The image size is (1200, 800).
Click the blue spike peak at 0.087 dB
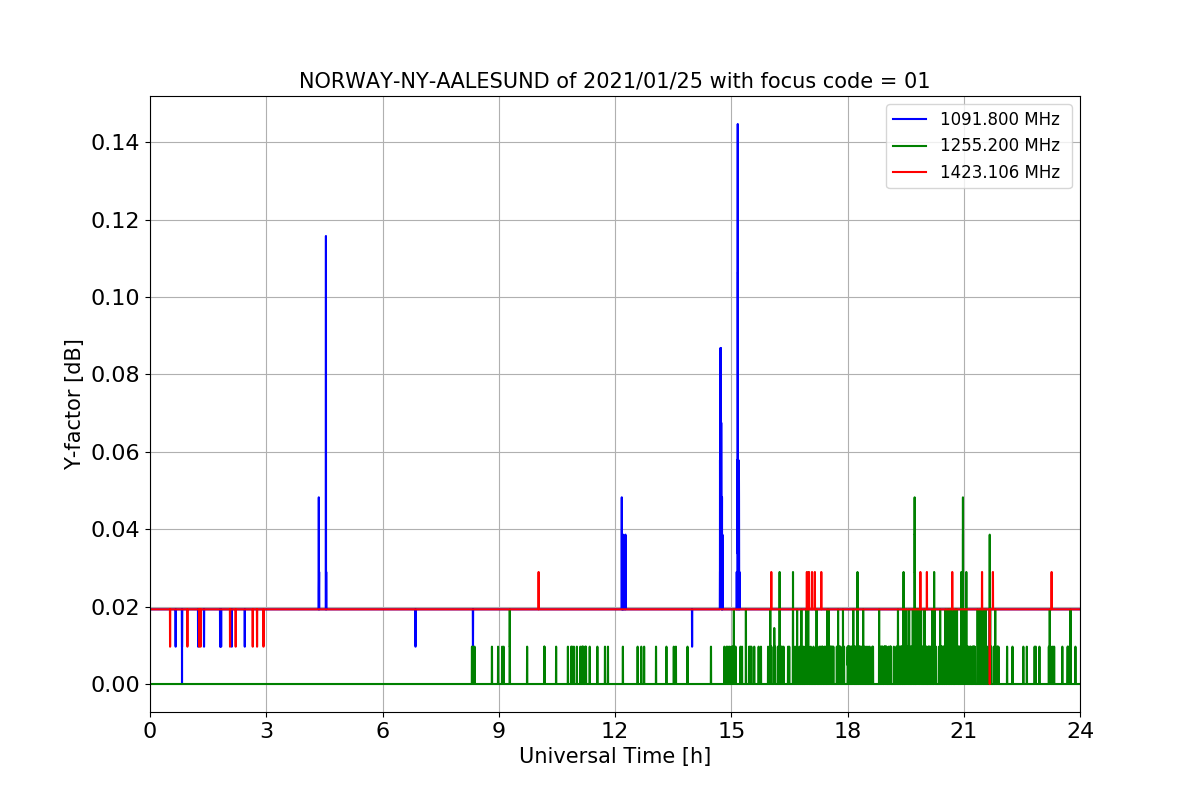tap(720, 349)
